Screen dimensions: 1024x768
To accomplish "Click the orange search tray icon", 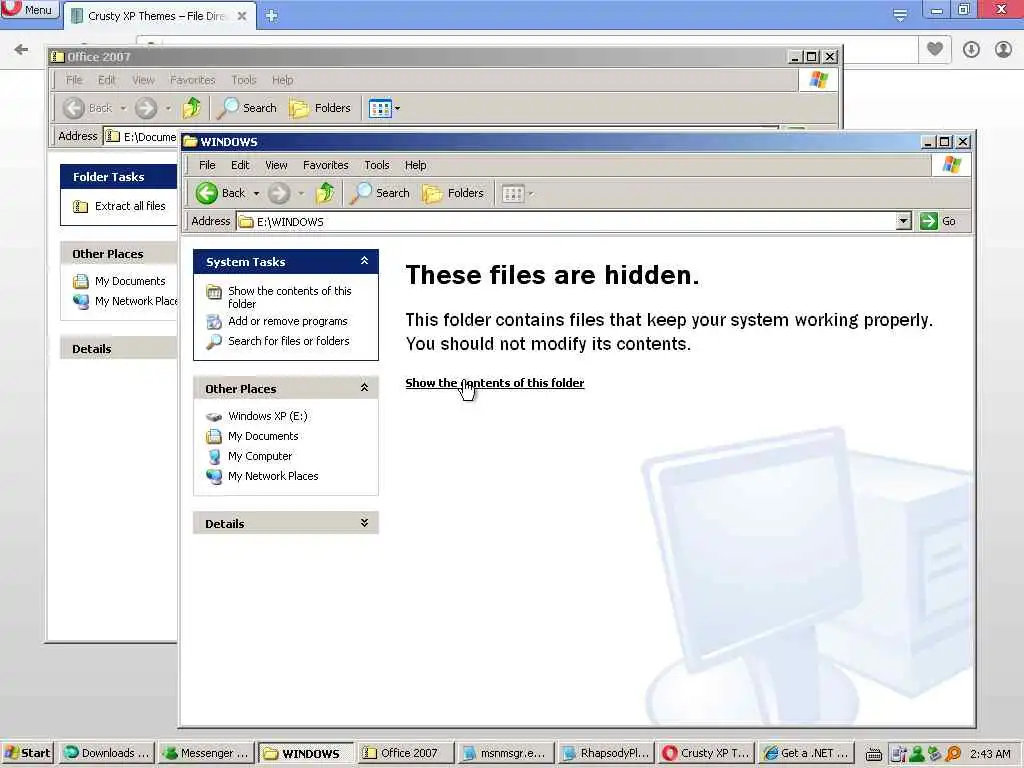I will tap(953, 754).
